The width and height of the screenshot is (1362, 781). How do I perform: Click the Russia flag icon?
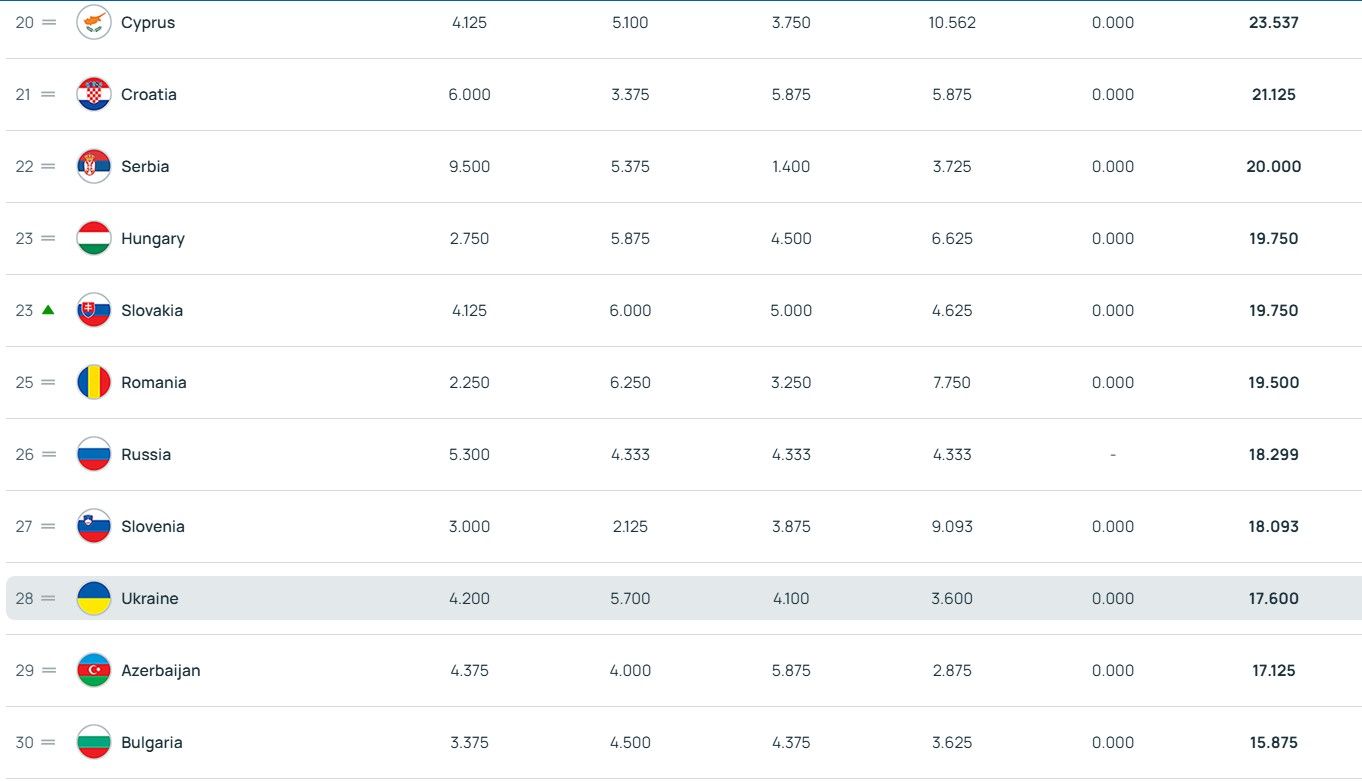coord(94,454)
